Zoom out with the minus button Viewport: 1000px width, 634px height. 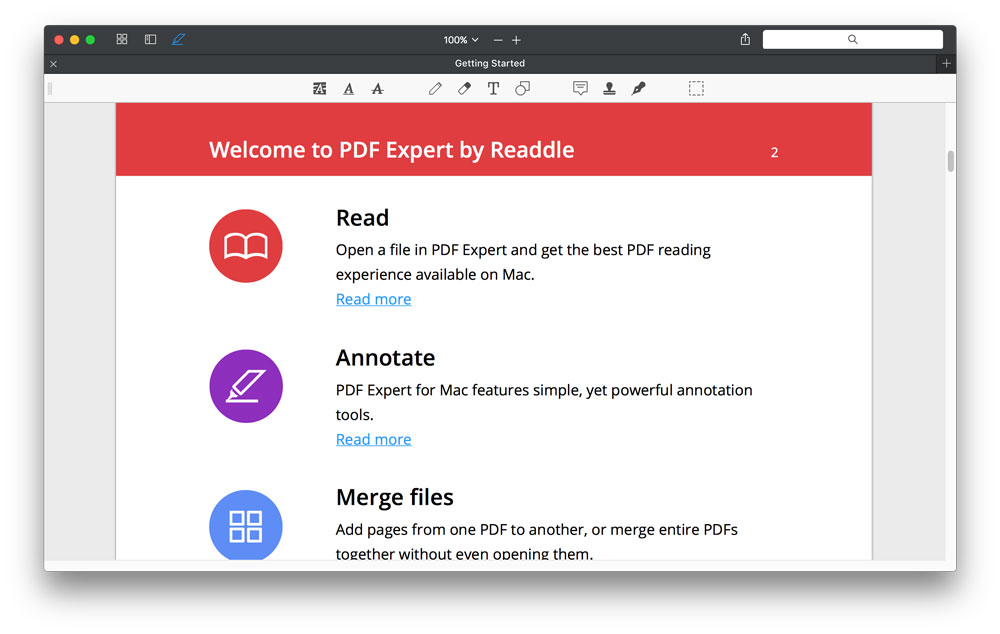(498, 40)
